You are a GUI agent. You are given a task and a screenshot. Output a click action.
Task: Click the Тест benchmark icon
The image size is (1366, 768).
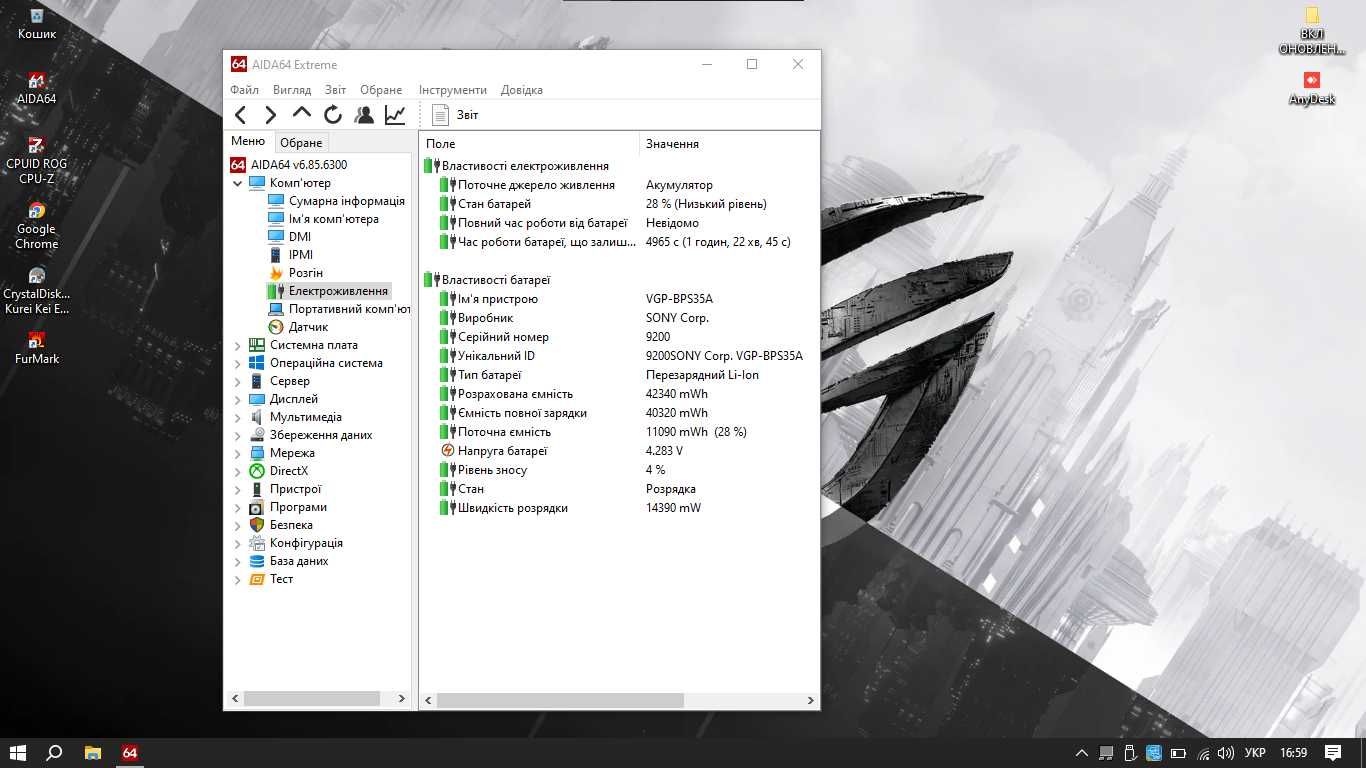pyautogui.click(x=257, y=579)
